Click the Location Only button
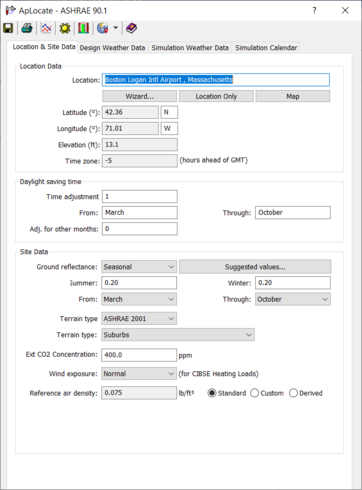 [216, 96]
